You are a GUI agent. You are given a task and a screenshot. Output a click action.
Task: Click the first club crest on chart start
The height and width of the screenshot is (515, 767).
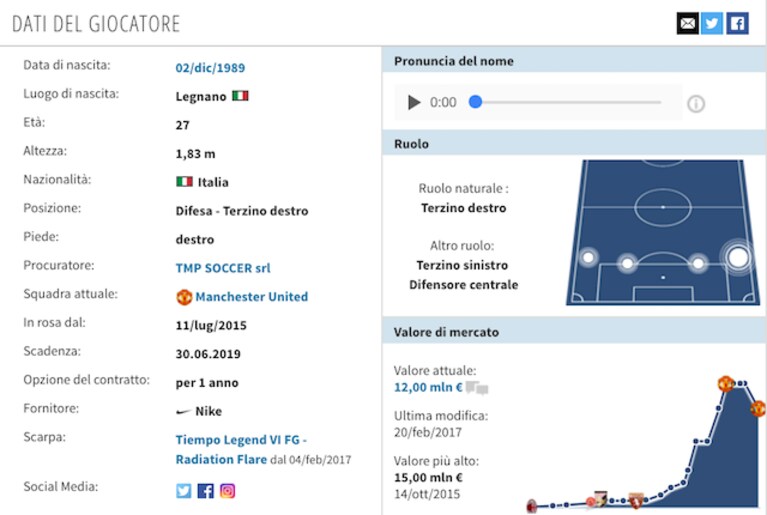pyautogui.click(x=532, y=506)
